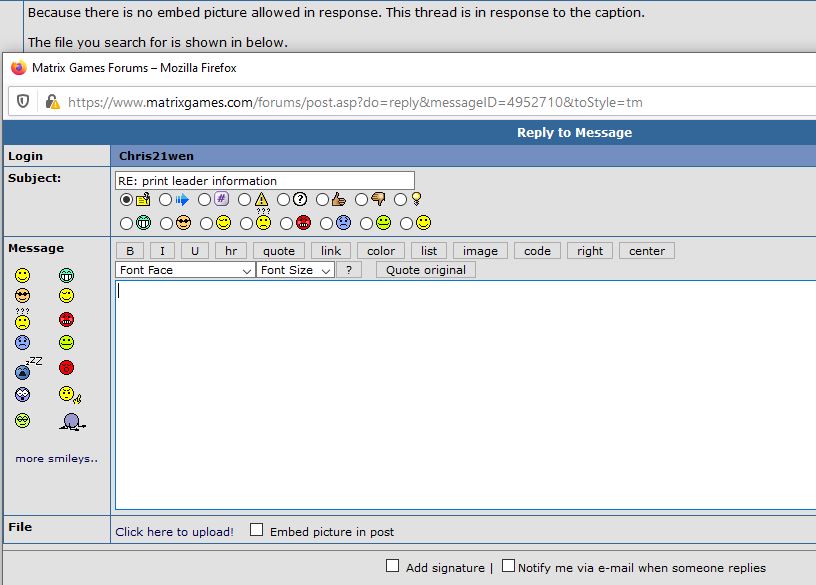Click the Firefox logo in title bar
Viewport: 816px width, 585px height.
(x=19, y=68)
